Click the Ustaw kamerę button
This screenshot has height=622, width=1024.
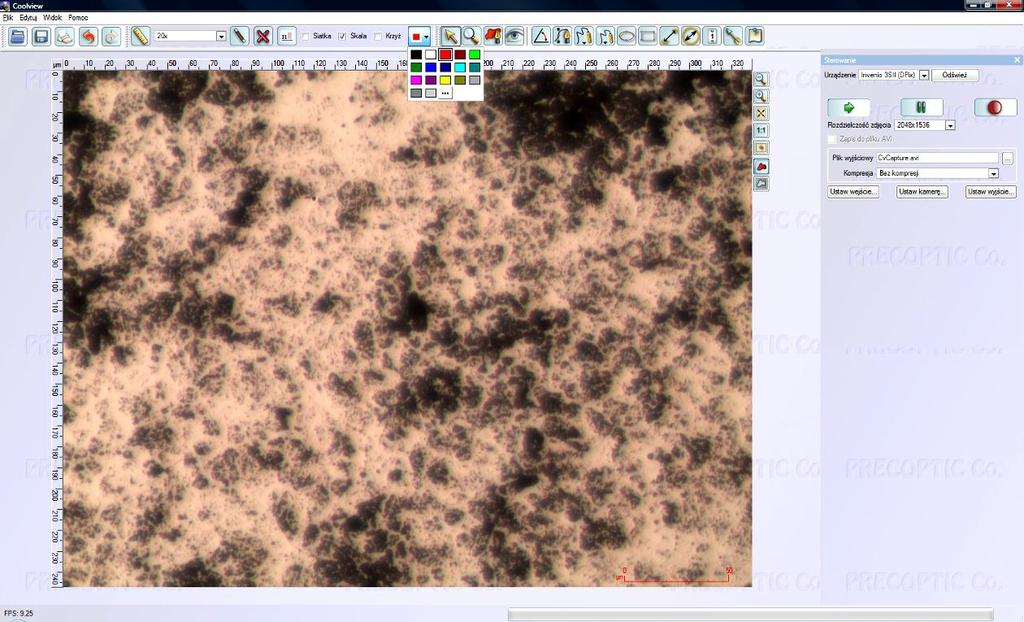coord(921,191)
